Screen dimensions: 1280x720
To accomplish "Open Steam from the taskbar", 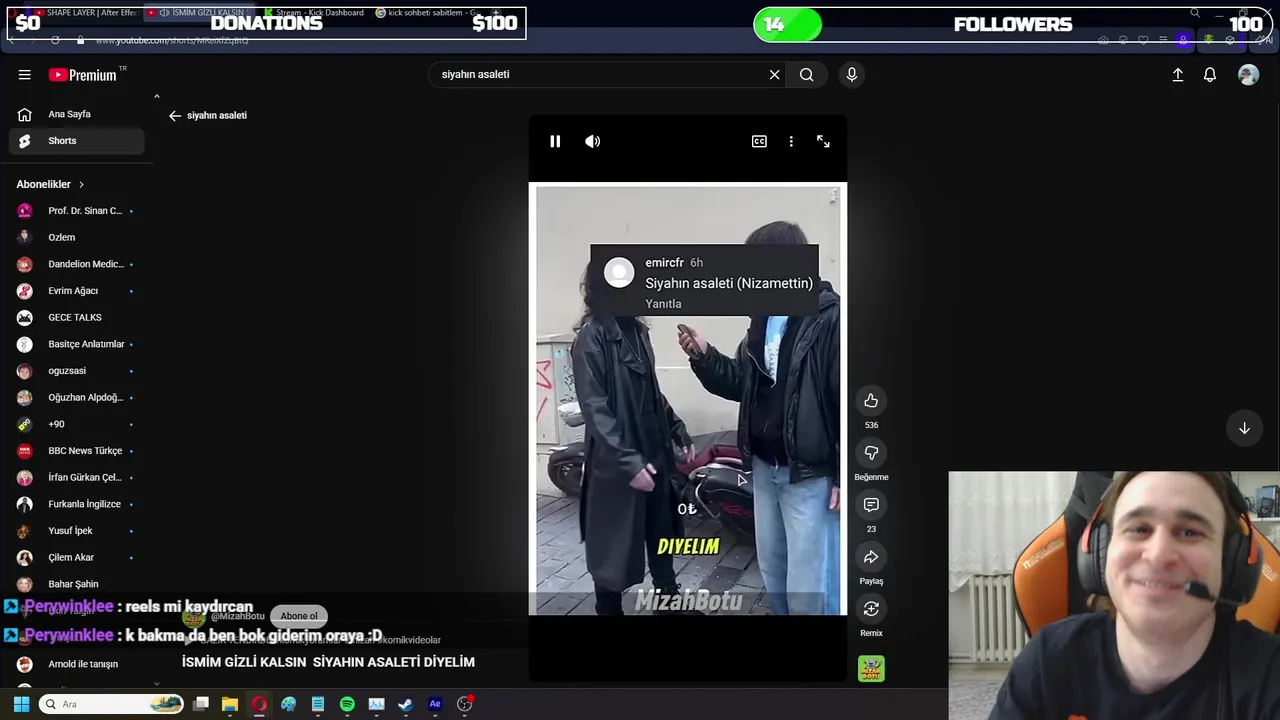I will pos(405,704).
